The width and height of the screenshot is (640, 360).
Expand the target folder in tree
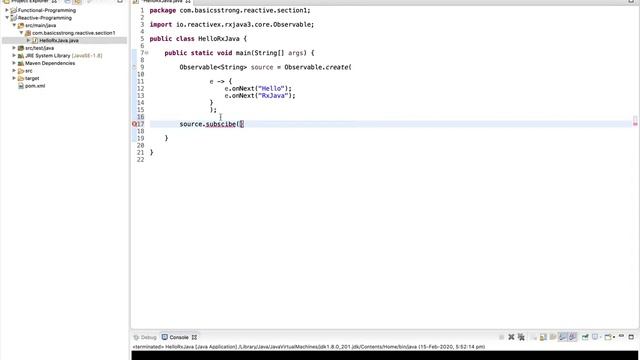[14, 78]
